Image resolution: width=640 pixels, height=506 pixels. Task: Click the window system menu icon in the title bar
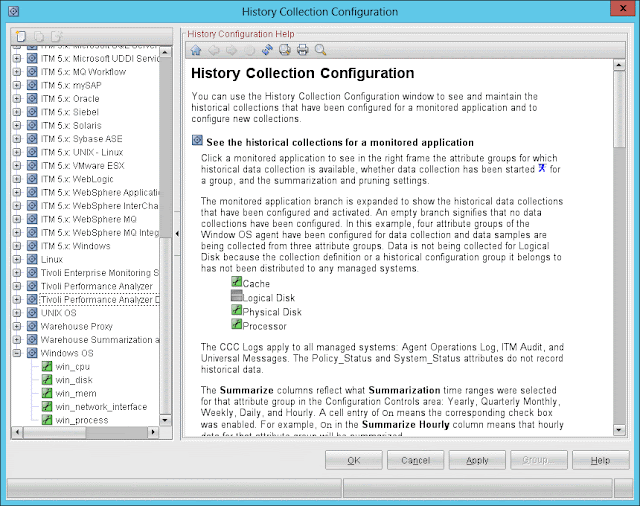13,11
